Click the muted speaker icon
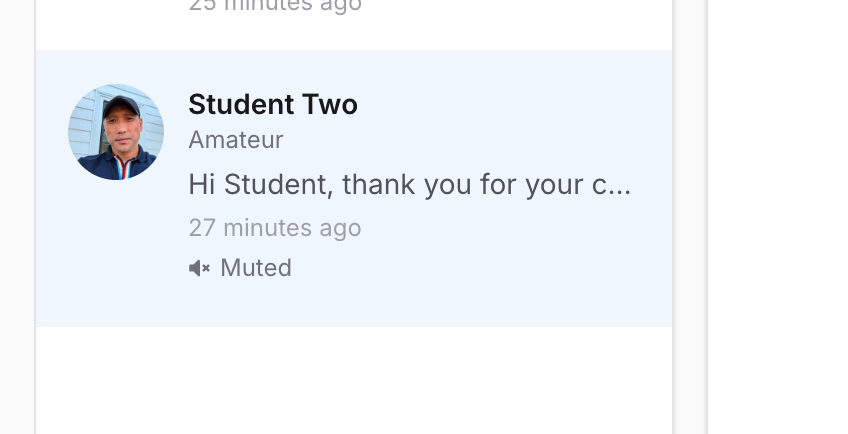This screenshot has height=434, width=848. 199,268
